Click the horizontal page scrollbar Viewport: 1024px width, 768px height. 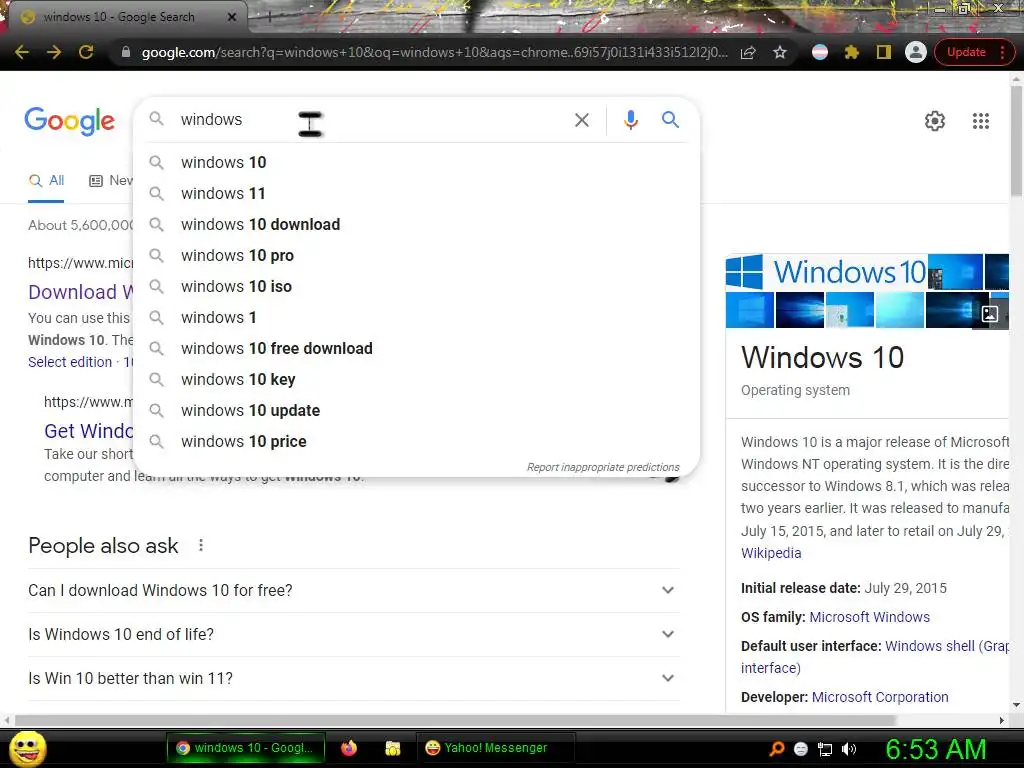[455, 720]
